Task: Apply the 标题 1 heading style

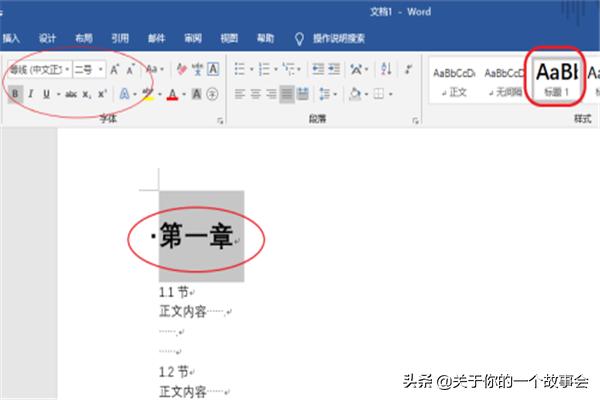Action: click(x=554, y=75)
